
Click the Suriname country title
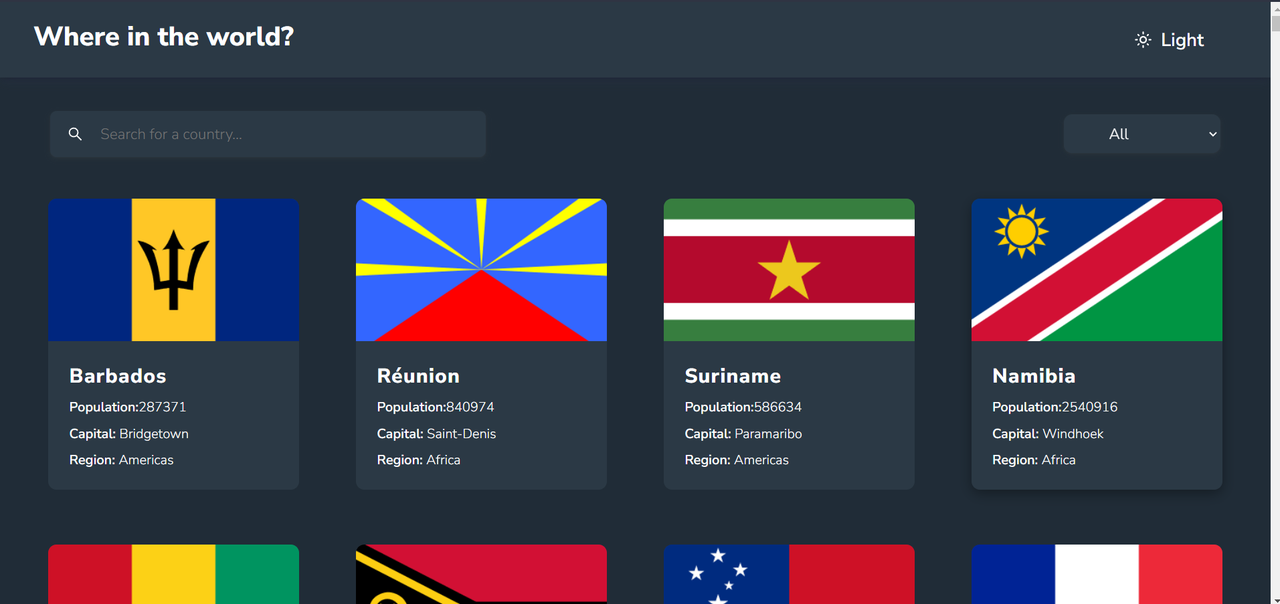click(733, 376)
